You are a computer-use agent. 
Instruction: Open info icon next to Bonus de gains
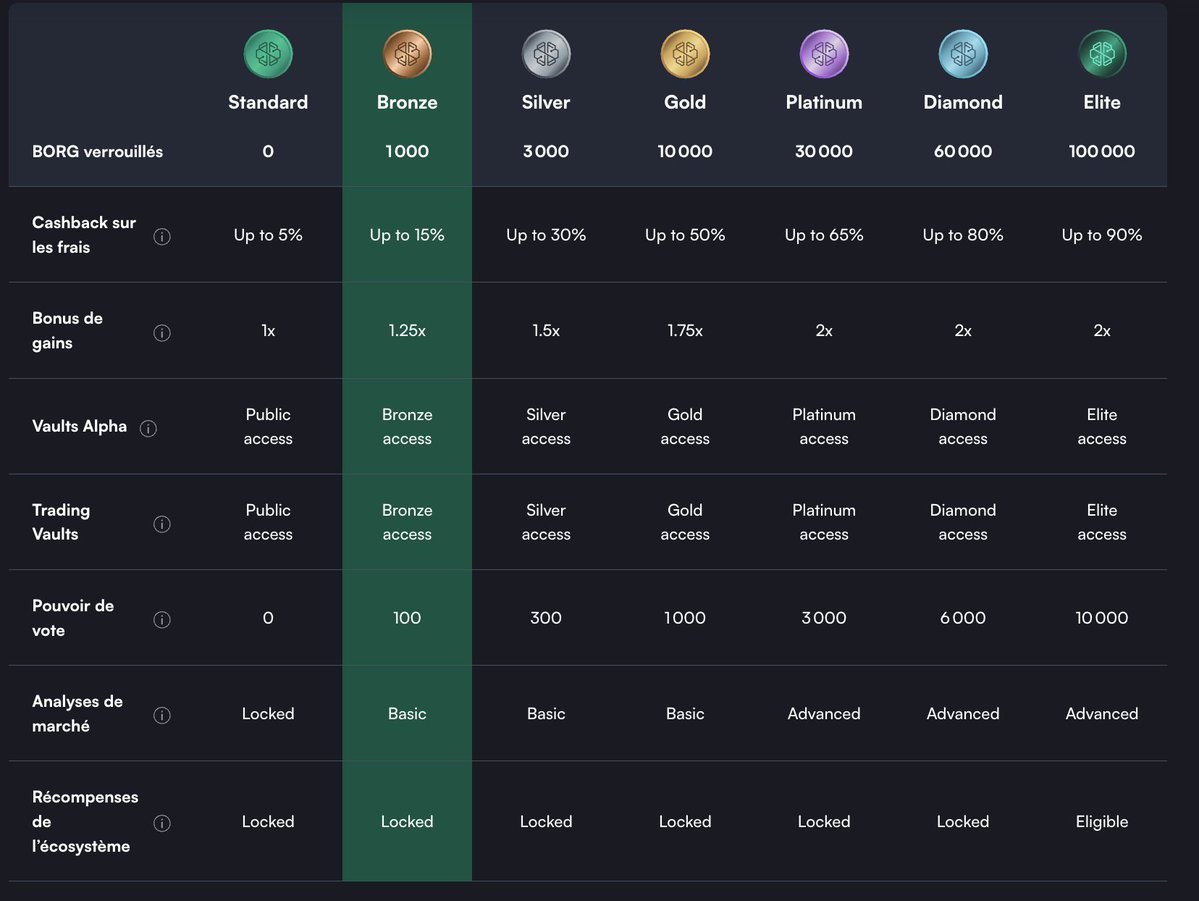162,333
